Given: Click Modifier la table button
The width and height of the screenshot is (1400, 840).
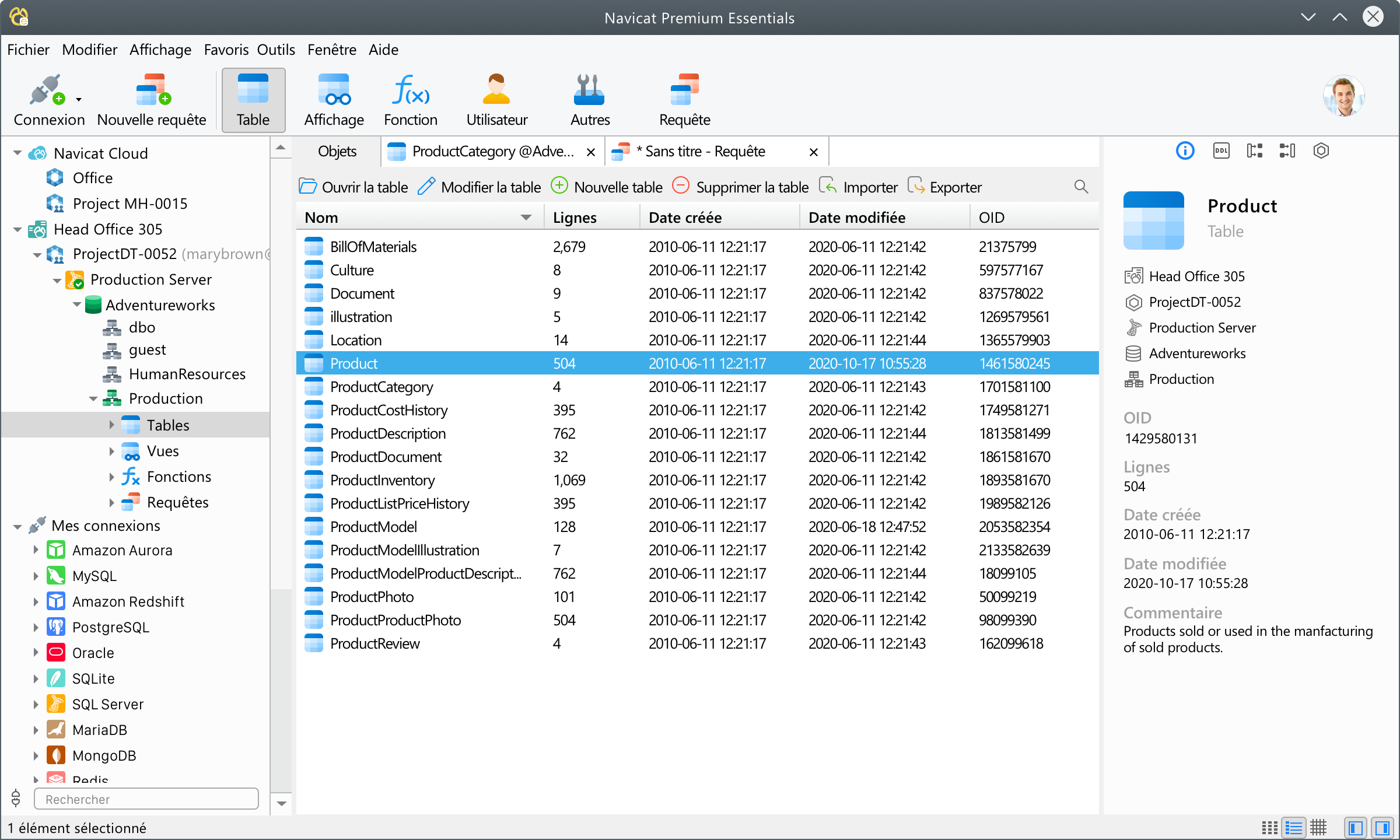Looking at the screenshot, I should coord(480,187).
